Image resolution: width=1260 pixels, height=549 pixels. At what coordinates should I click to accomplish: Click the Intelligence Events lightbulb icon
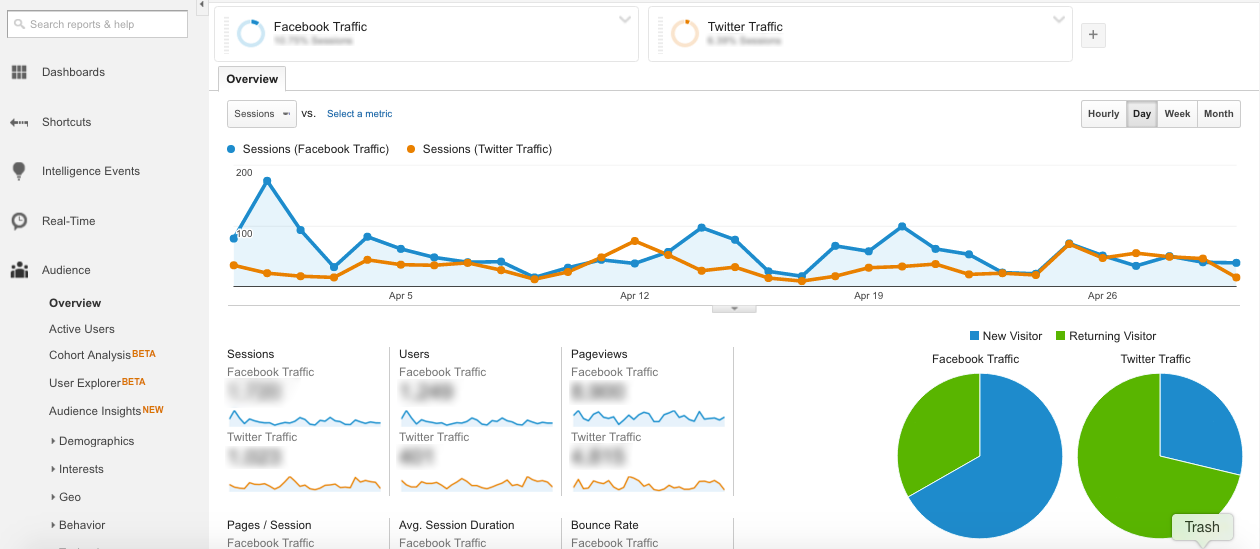point(18,171)
